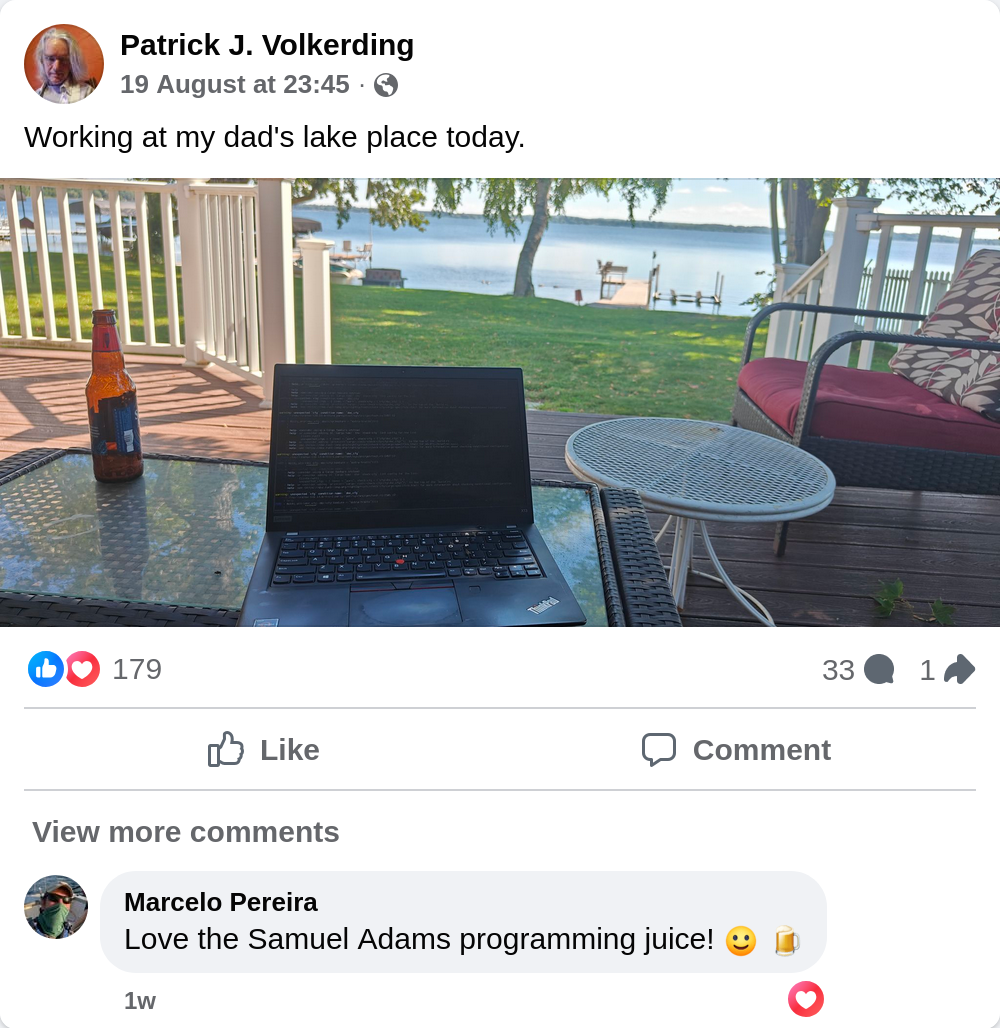Image resolution: width=1000 pixels, height=1028 pixels.
Task: Open the lake porch photo
Action: [500, 402]
